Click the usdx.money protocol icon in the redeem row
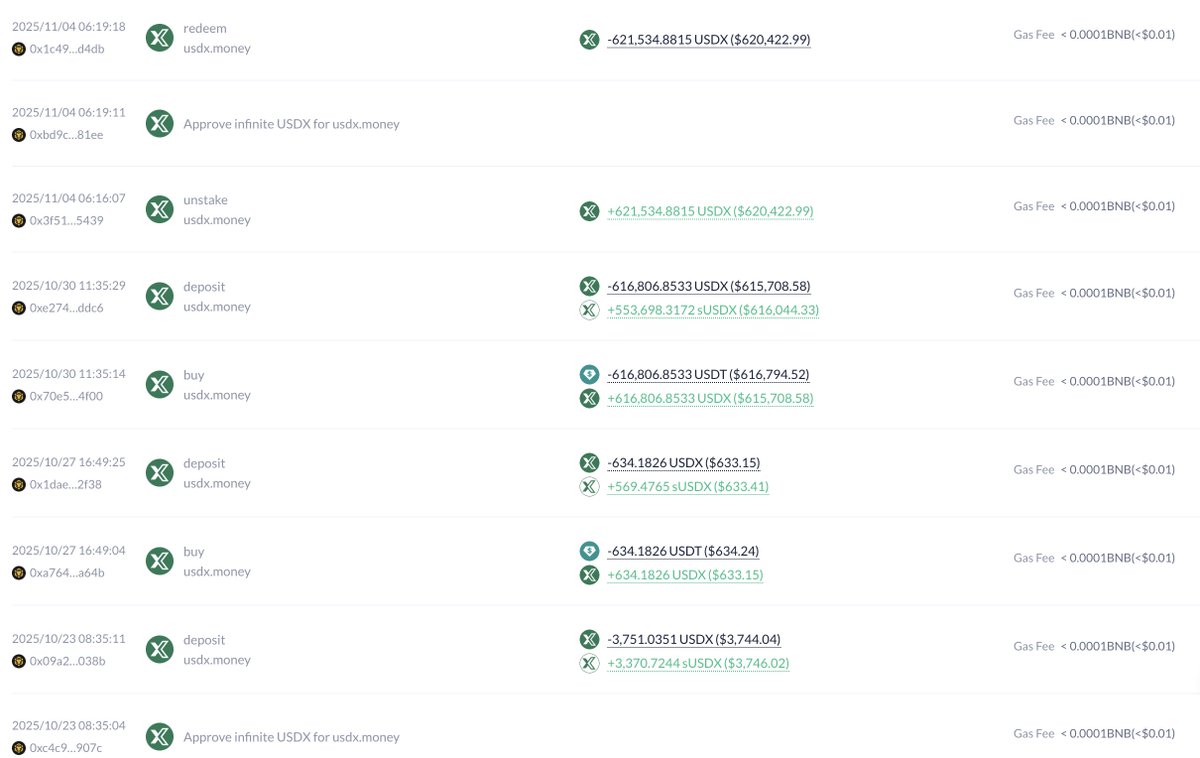This screenshot has width=1200, height=758. coord(160,38)
